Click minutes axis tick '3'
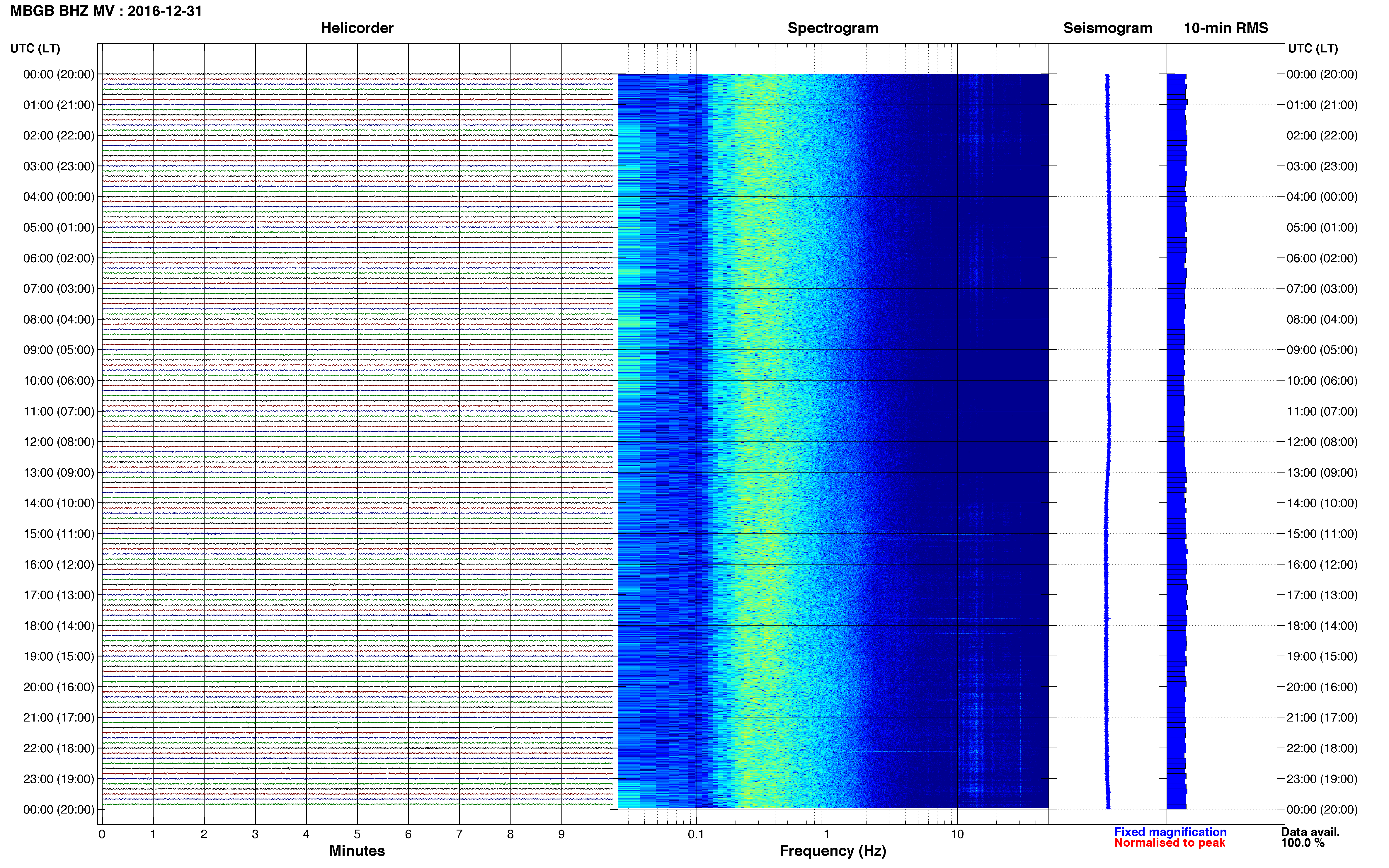1389x868 pixels. pos(255,834)
